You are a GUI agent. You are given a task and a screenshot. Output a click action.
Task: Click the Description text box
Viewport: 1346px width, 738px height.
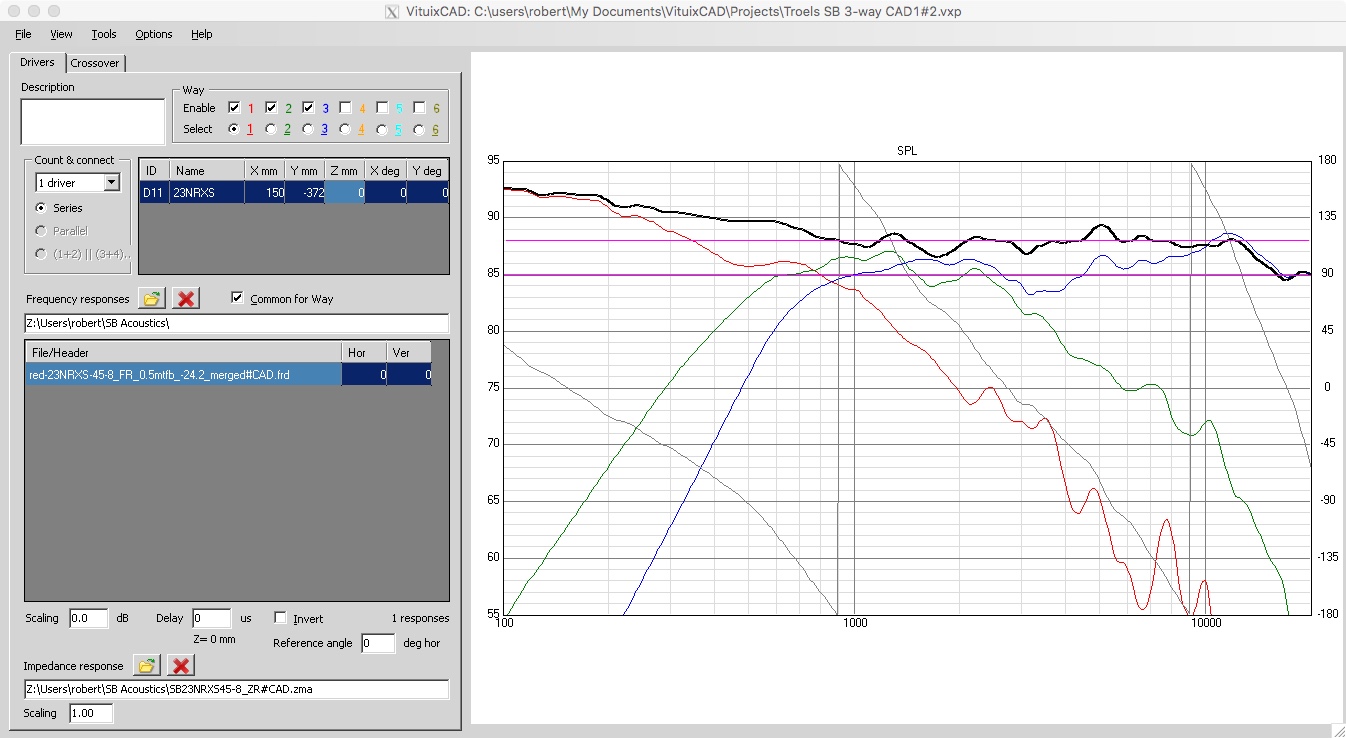[x=93, y=121]
